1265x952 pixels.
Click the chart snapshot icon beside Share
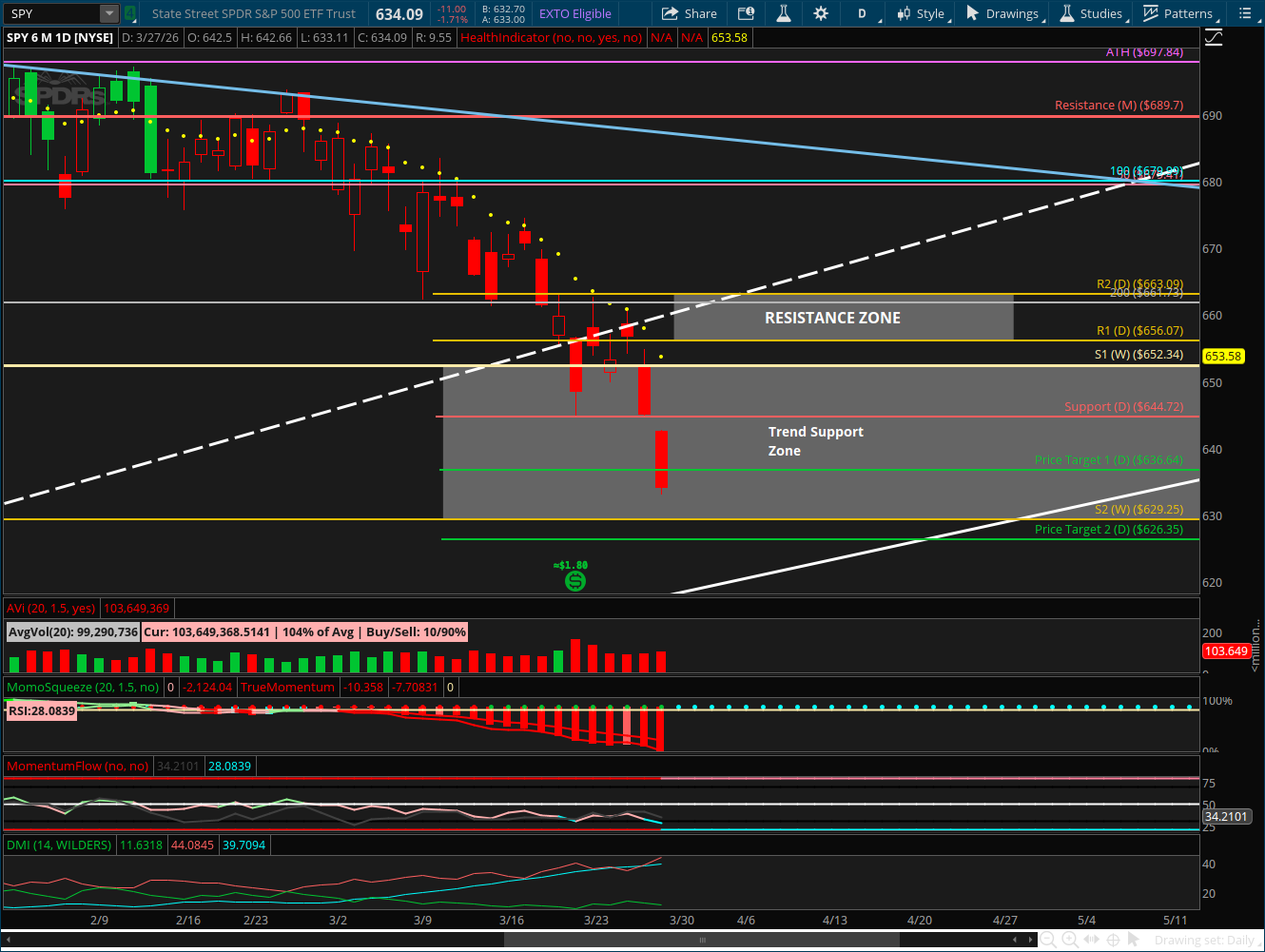pos(747,13)
